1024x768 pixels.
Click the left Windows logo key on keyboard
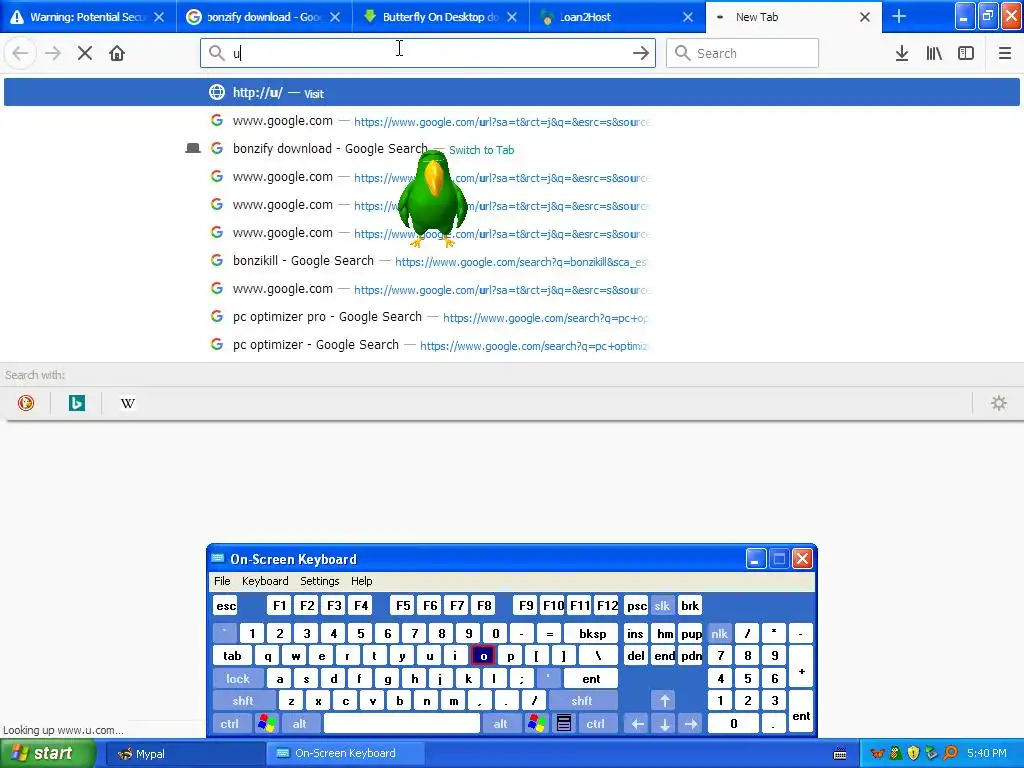[266, 723]
